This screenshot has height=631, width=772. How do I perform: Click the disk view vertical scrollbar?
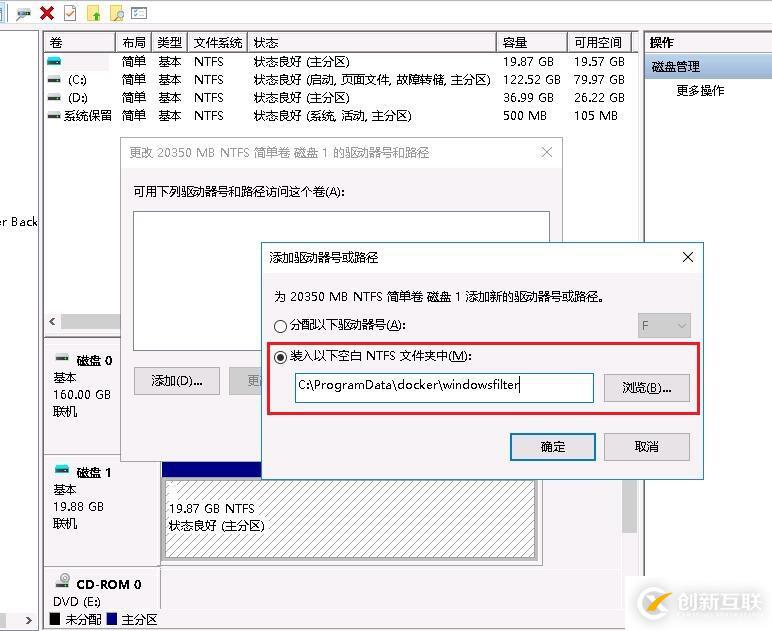coord(629,507)
